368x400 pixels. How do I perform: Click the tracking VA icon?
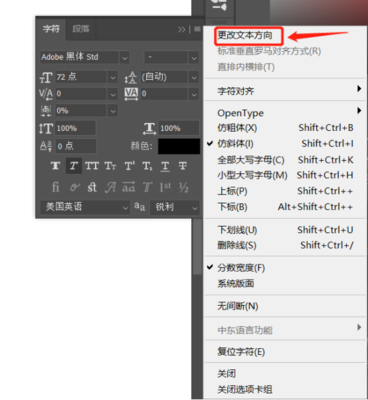click(131, 94)
